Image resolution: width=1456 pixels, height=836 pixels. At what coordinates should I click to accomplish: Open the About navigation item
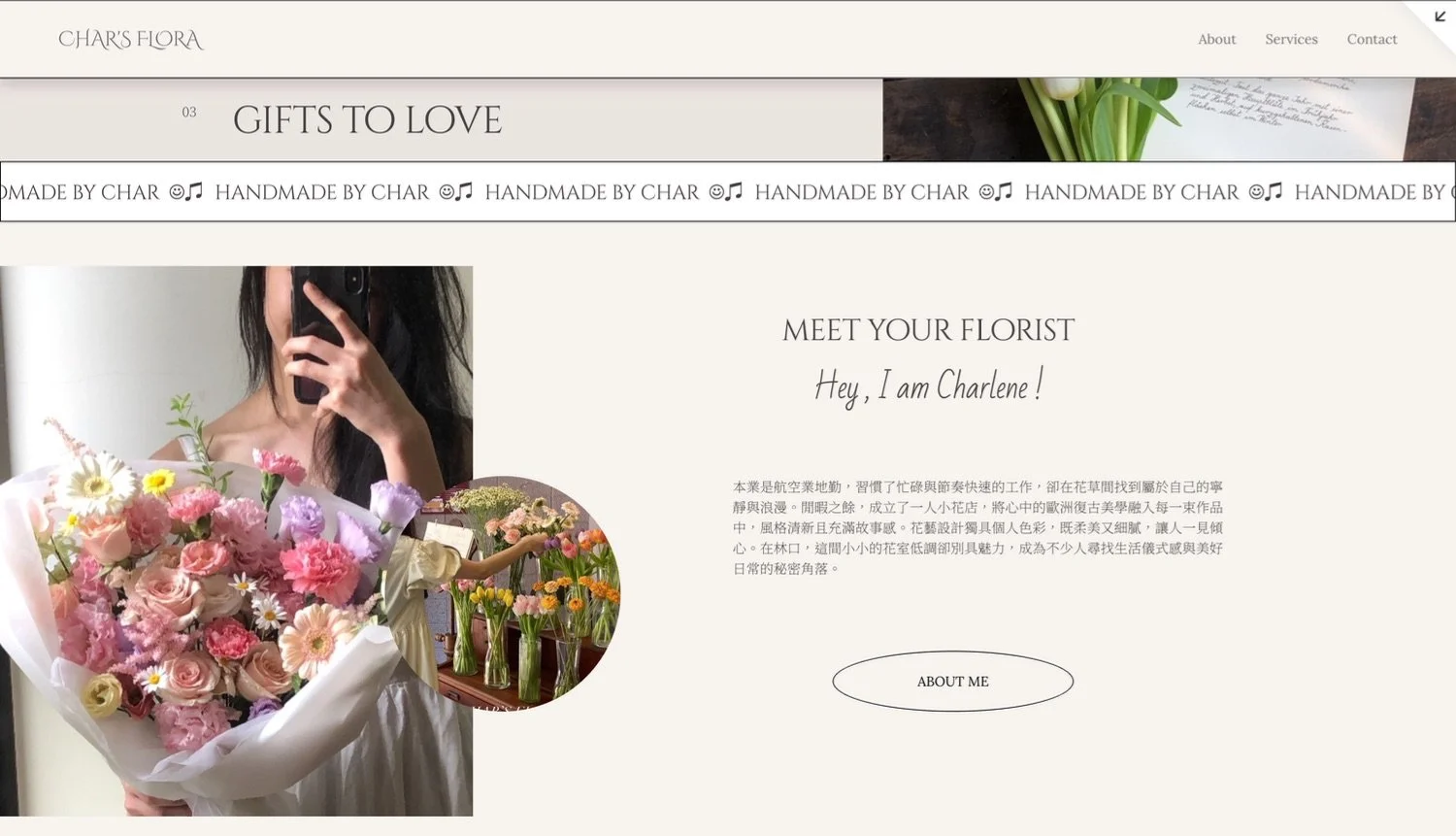click(x=1216, y=39)
